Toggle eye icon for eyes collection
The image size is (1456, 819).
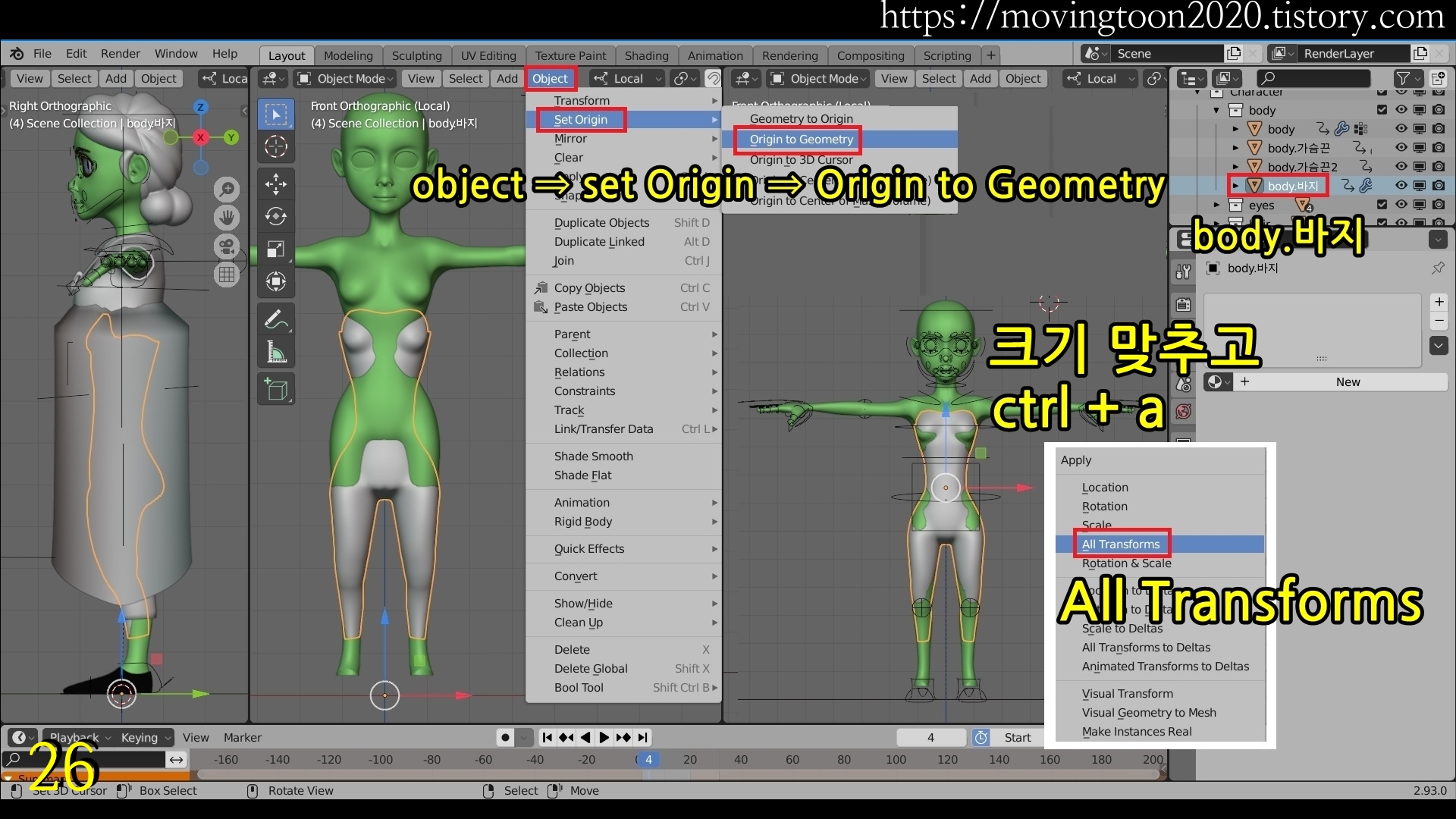[1401, 205]
